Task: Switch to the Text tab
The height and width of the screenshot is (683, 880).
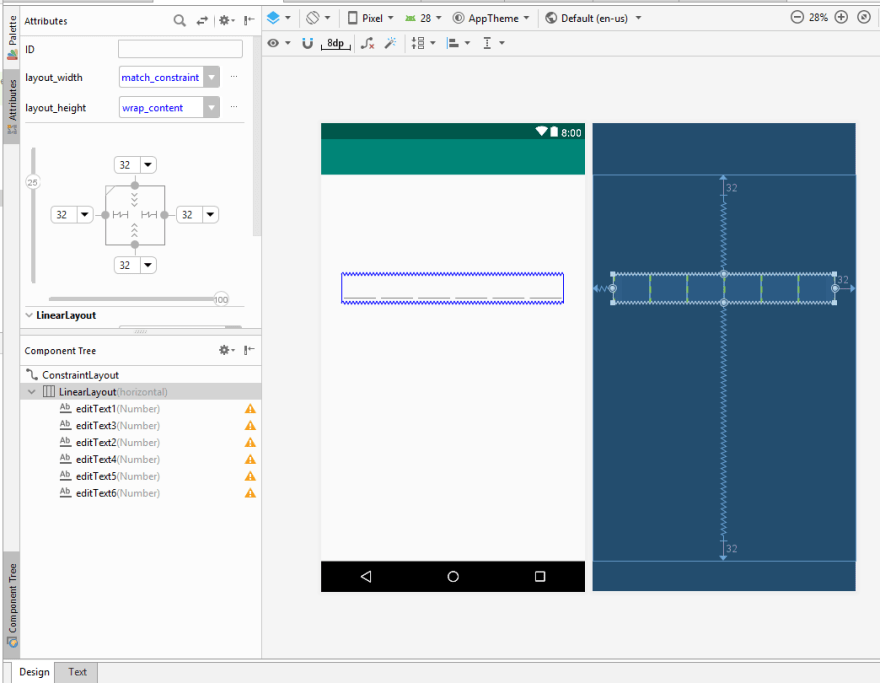Action: 77,672
